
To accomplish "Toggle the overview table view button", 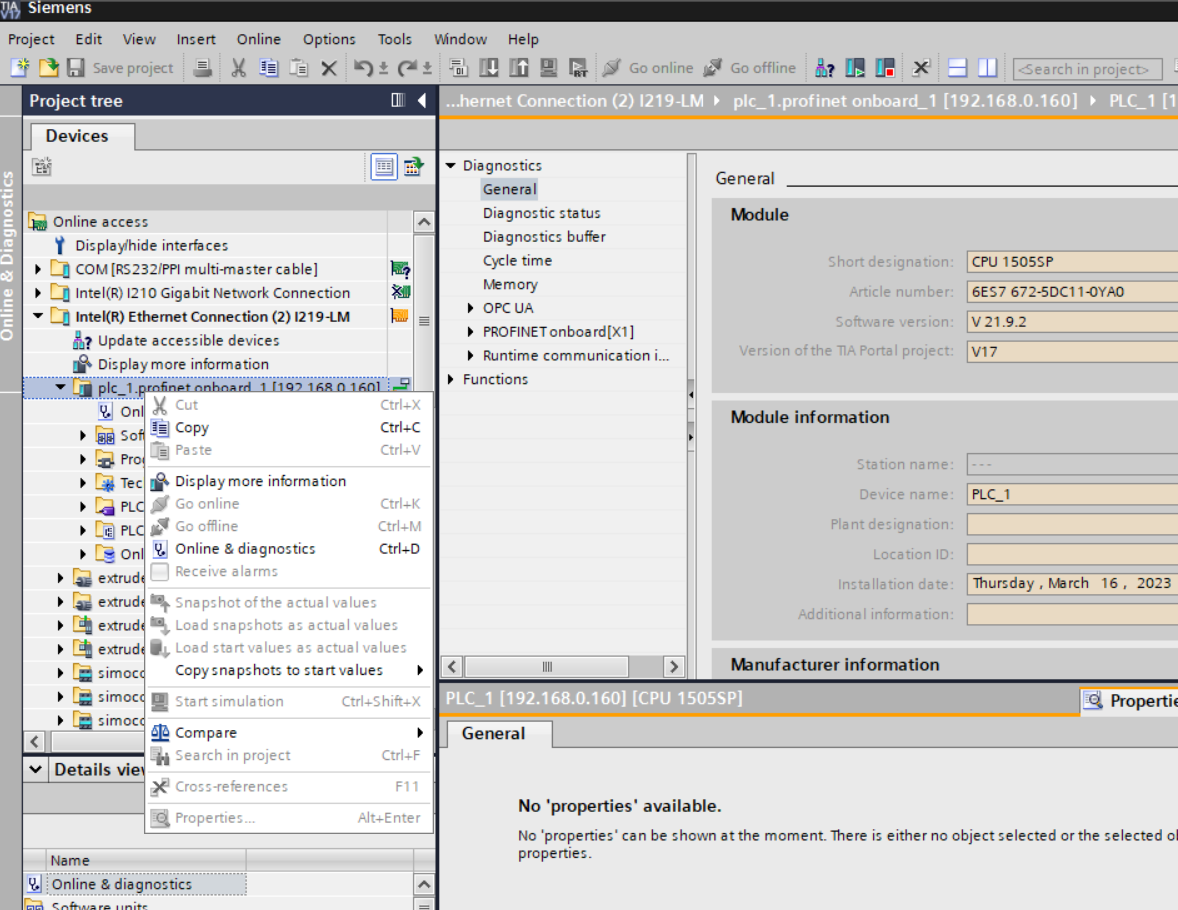I will click(x=384, y=167).
